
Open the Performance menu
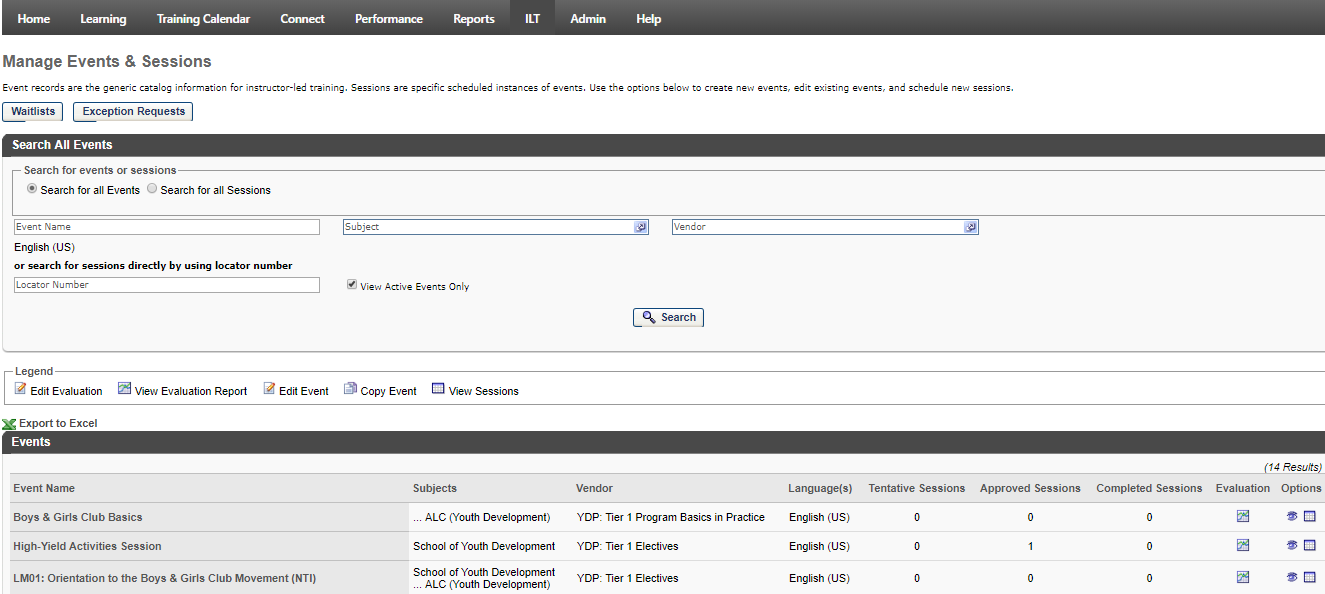click(388, 18)
